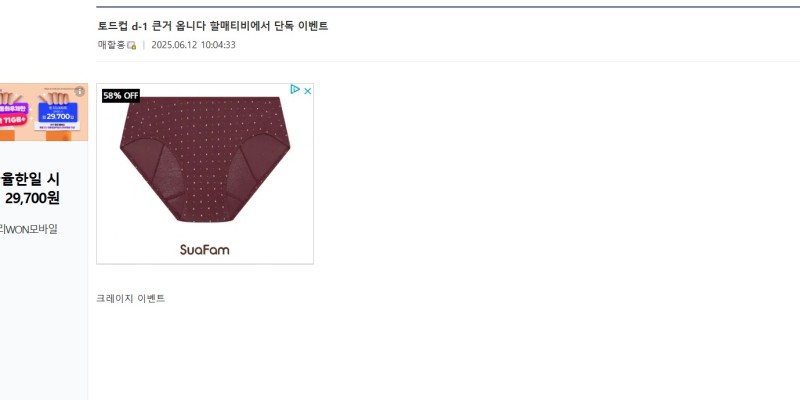Click the orange strip below the blue card
Viewport: 800px width, 400px height.
coord(60,136)
